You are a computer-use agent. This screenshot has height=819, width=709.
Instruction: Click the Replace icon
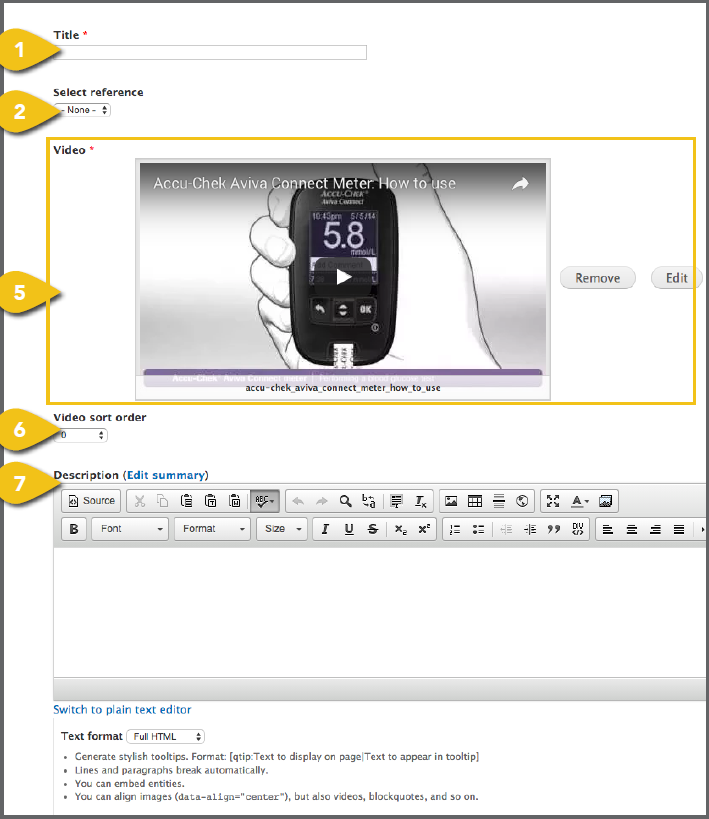point(369,501)
